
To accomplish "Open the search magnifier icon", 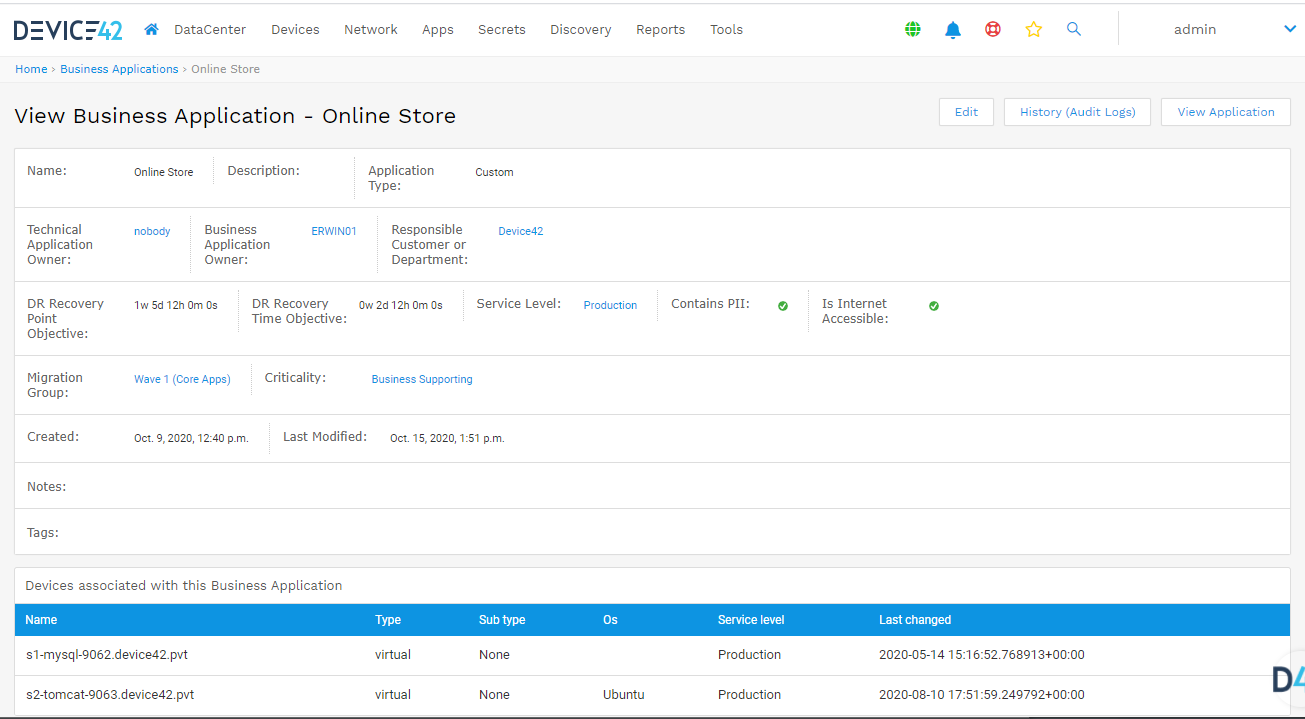I will point(1074,30).
